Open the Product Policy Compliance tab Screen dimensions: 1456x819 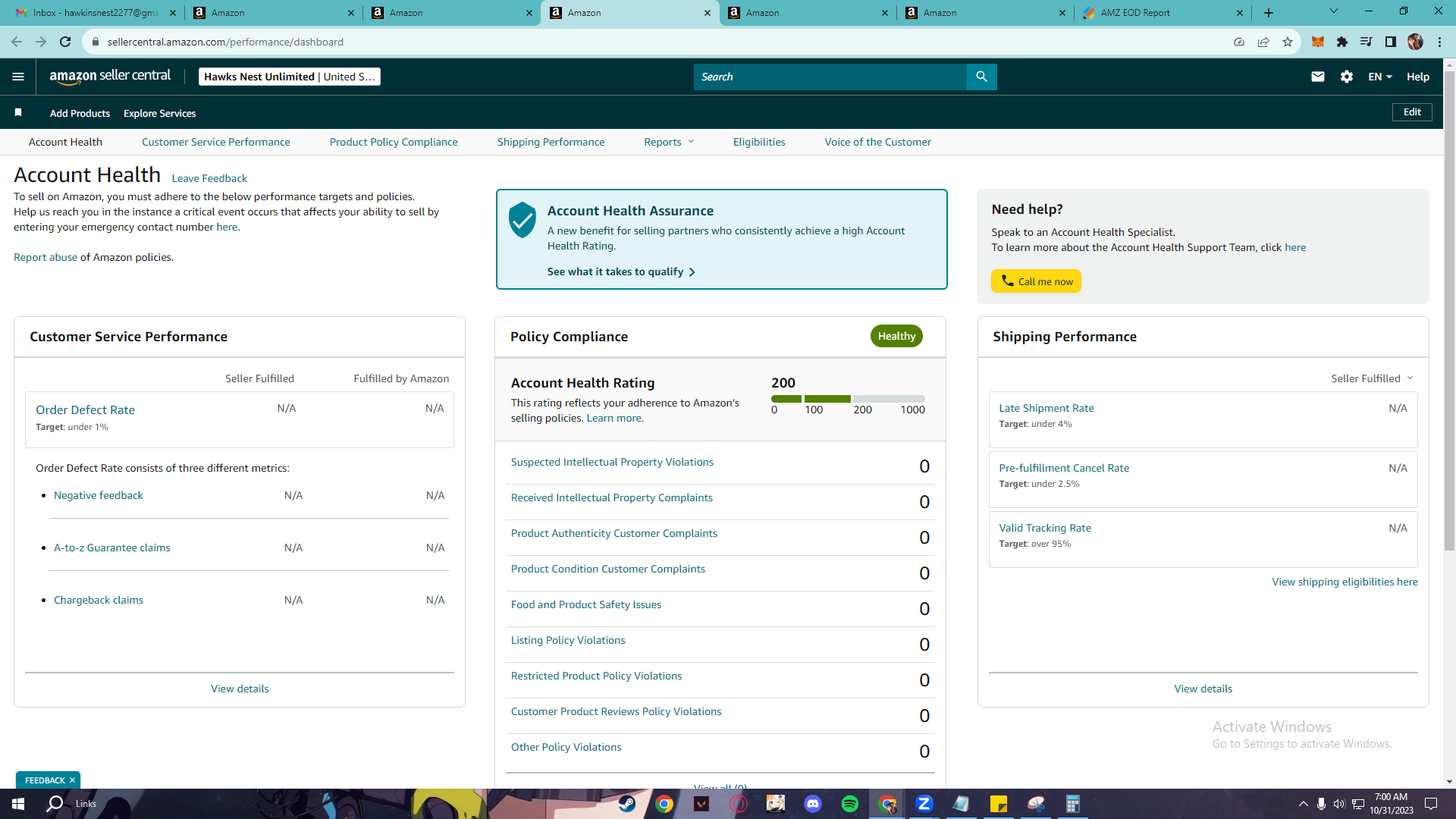[x=394, y=142]
